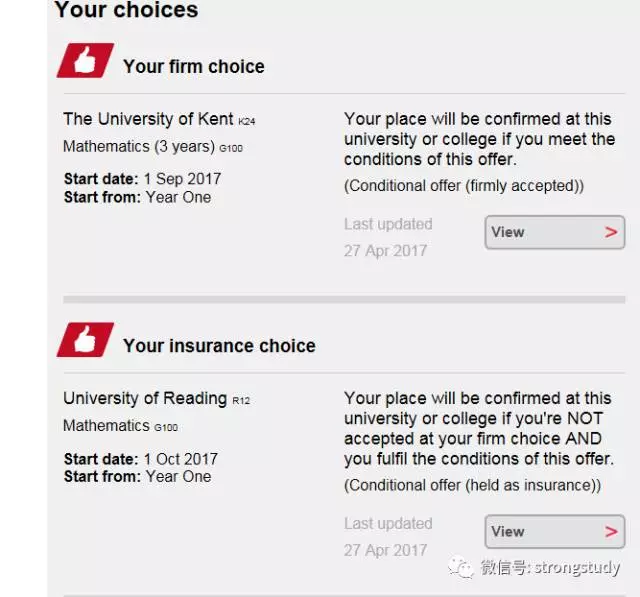Click Mathematics (3 years) course text
This screenshot has width=640, height=597.
pos(139,146)
